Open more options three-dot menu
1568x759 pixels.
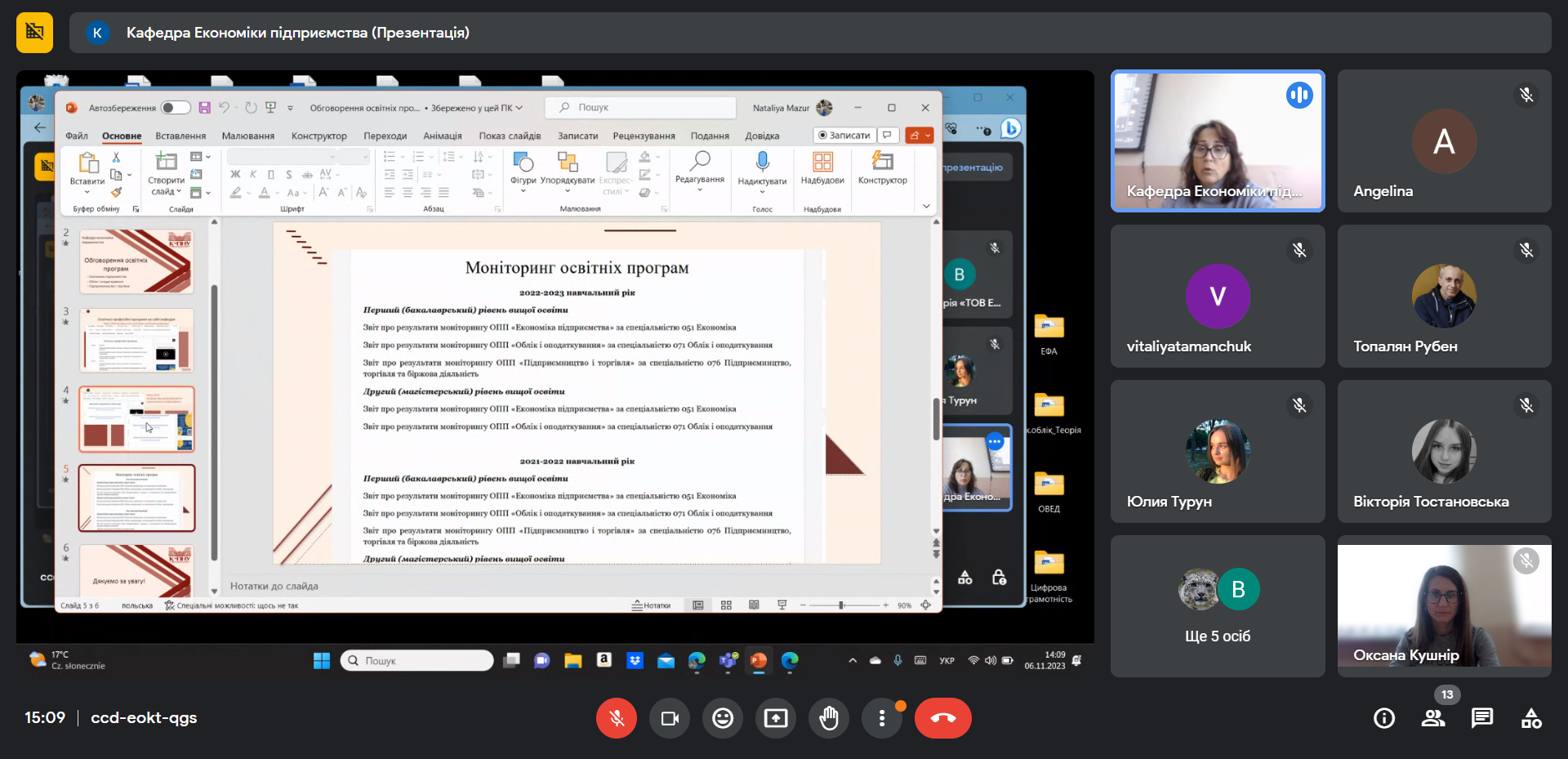pyautogui.click(x=882, y=718)
